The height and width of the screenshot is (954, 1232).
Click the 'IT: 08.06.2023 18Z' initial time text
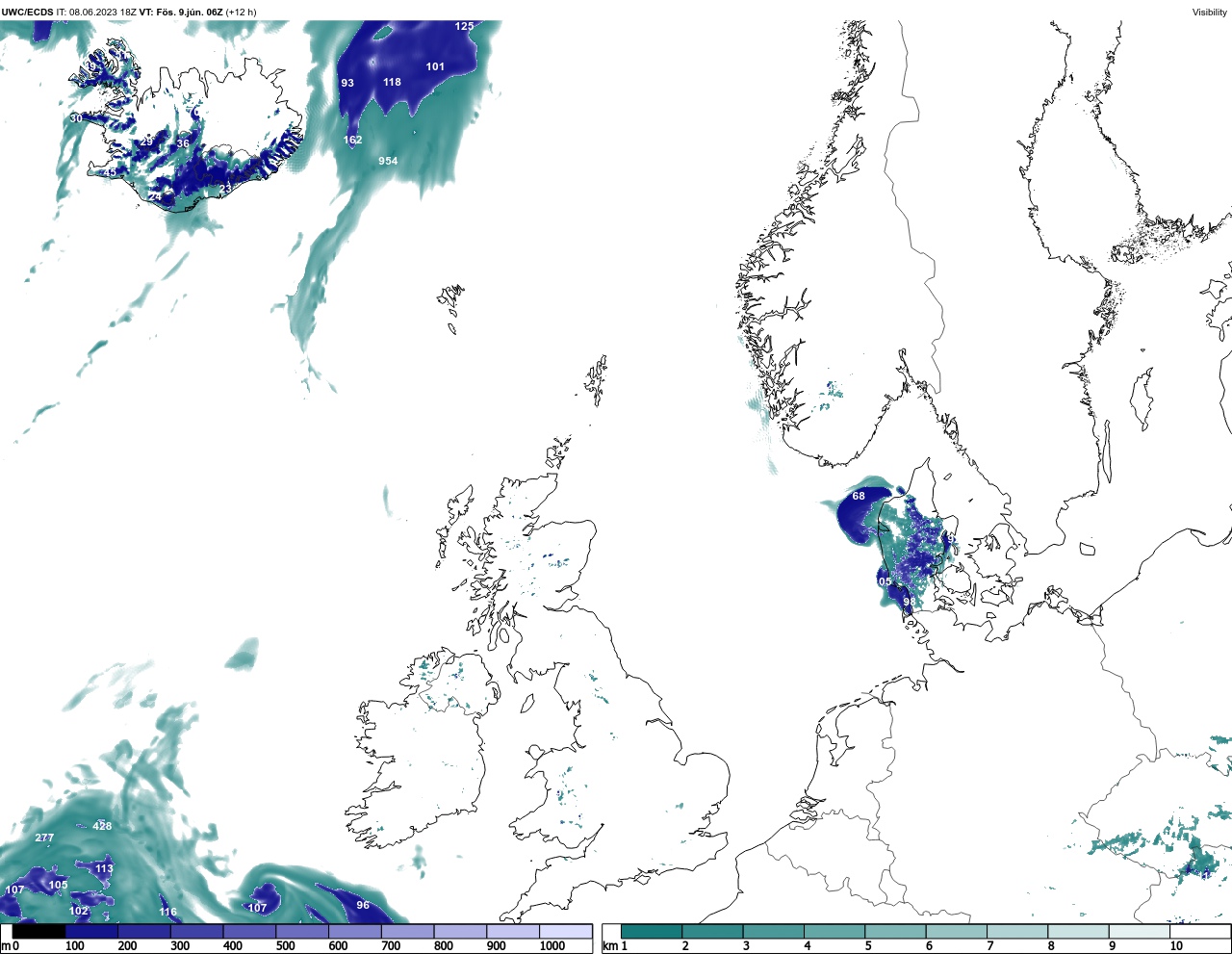coord(96,13)
